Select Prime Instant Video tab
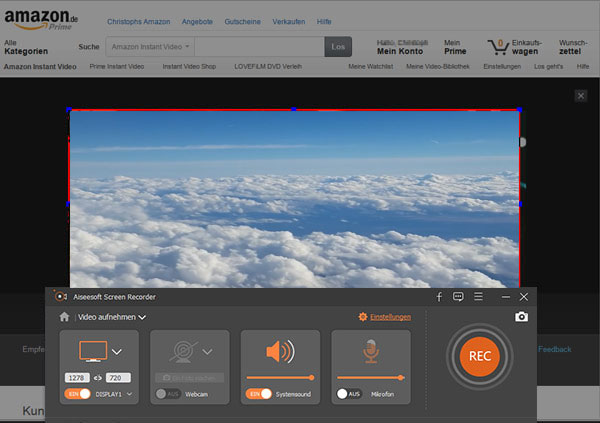This screenshot has height=423, width=600. [x=116, y=66]
